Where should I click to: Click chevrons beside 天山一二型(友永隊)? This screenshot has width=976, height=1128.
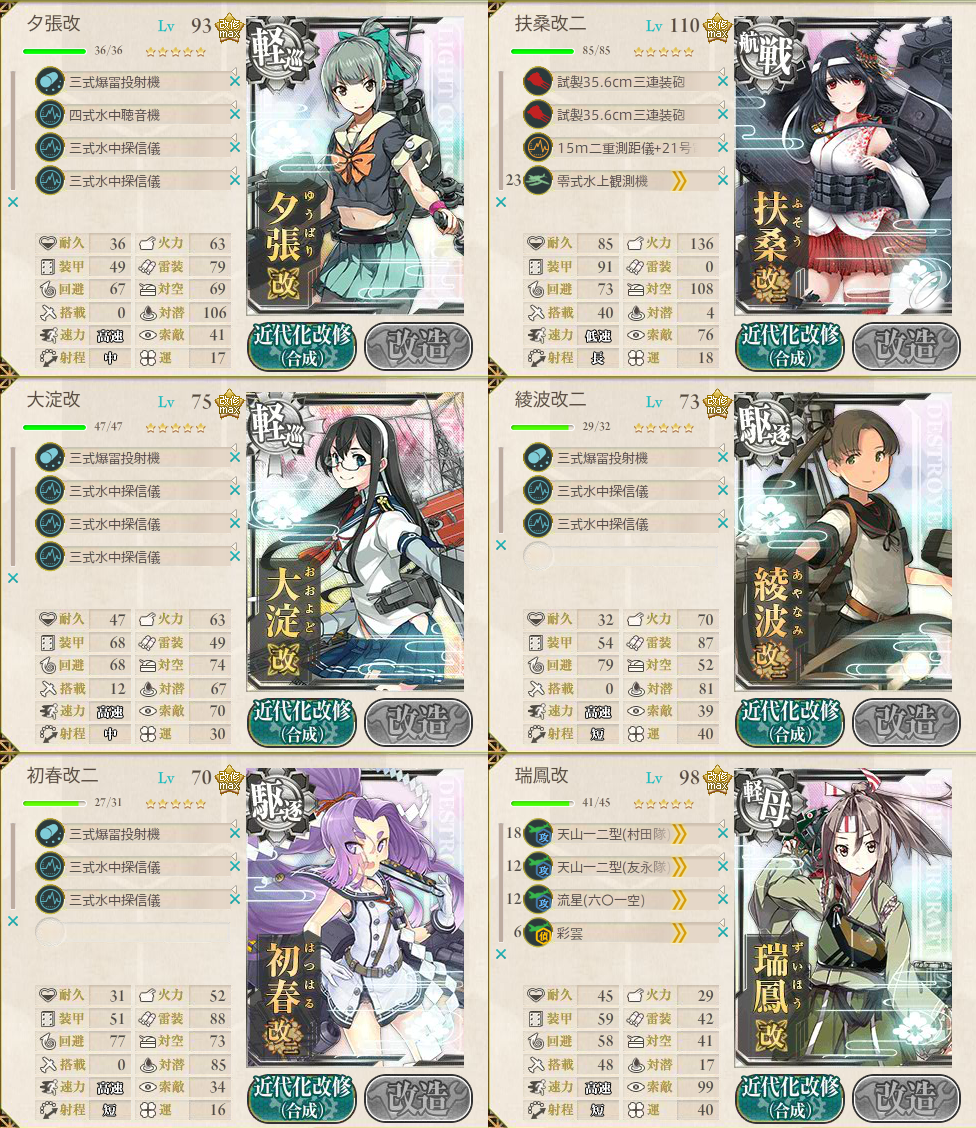coord(679,868)
